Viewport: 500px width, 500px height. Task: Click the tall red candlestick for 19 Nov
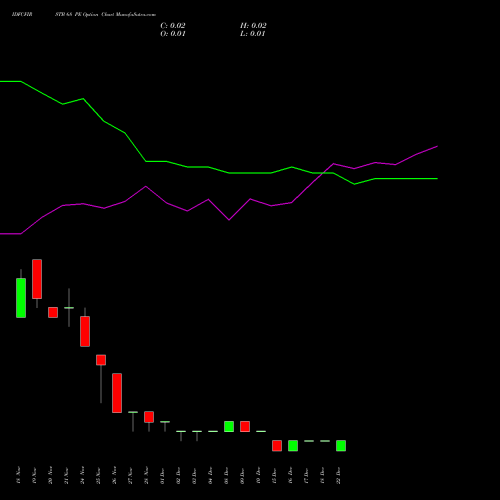point(37,279)
